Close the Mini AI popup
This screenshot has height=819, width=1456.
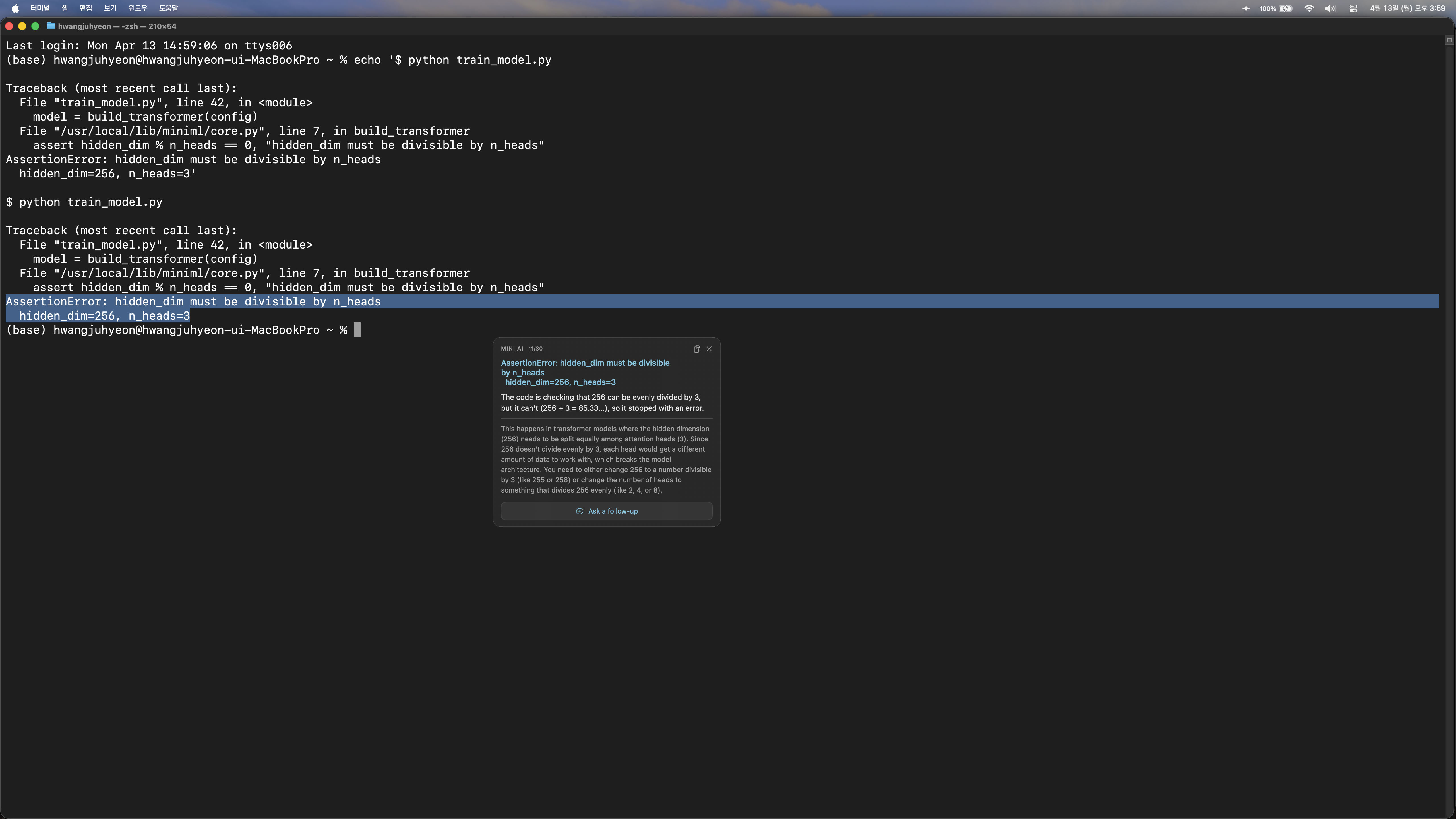coord(709,349)
